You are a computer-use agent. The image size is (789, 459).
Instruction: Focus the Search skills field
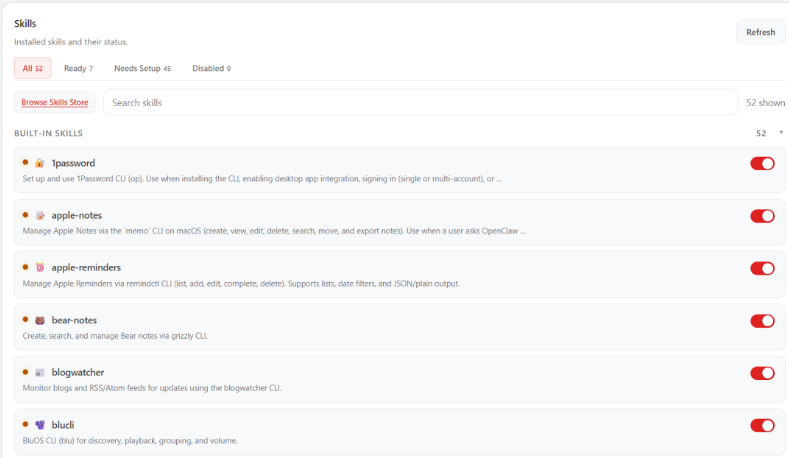click(420, 103)
